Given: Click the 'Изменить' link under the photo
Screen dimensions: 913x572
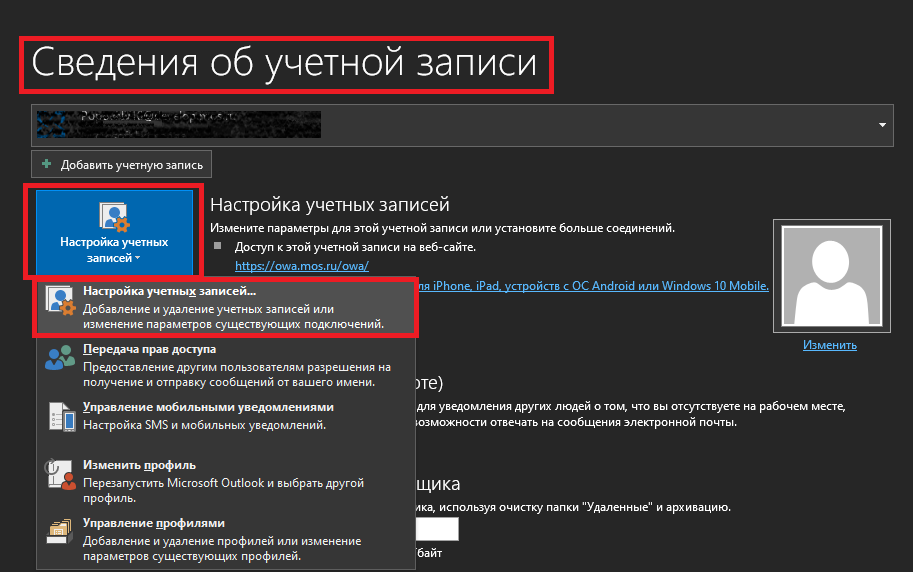Looking at the screenshot, I should click(x=830, y=345).
